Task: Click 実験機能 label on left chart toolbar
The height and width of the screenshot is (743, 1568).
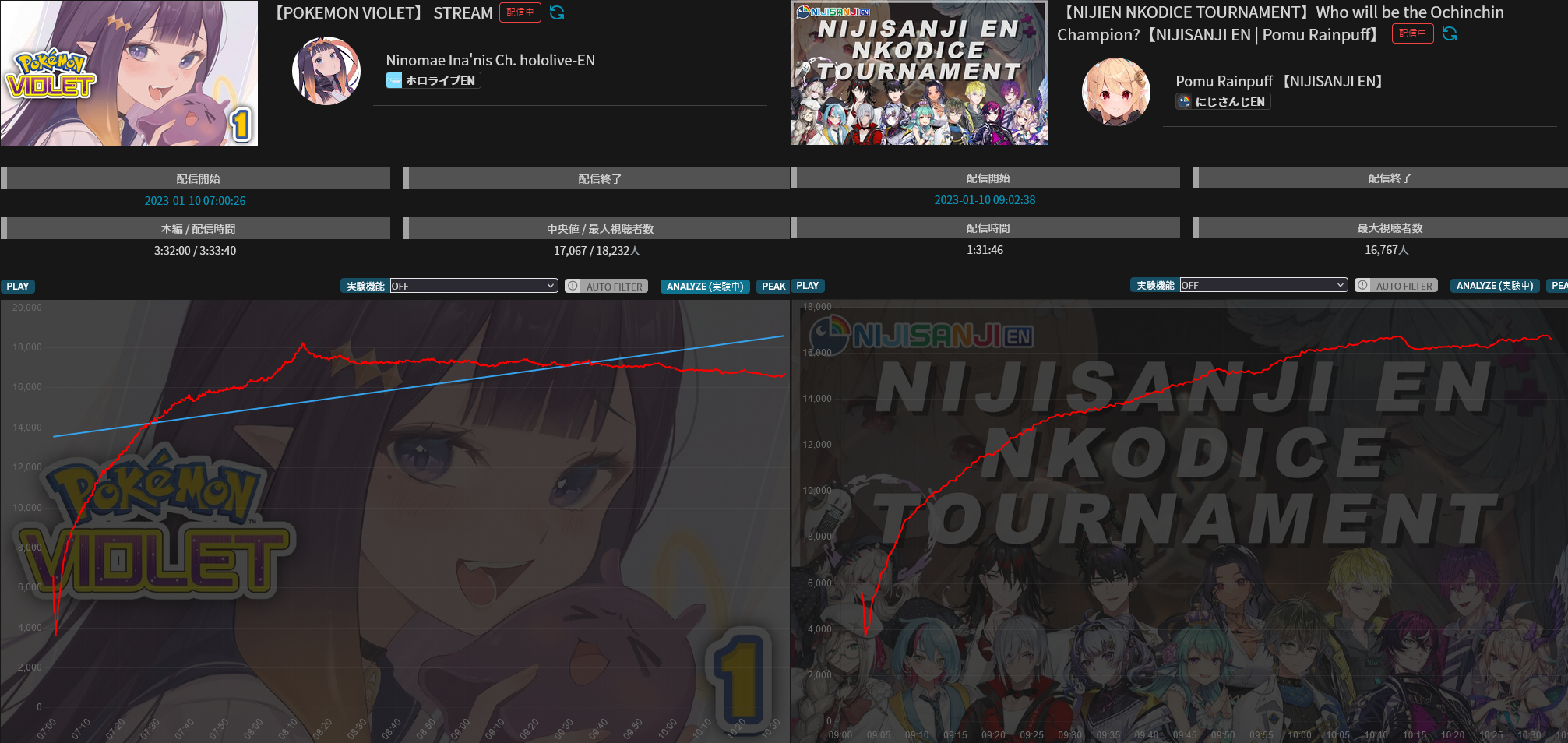Action: click(365, 287)
